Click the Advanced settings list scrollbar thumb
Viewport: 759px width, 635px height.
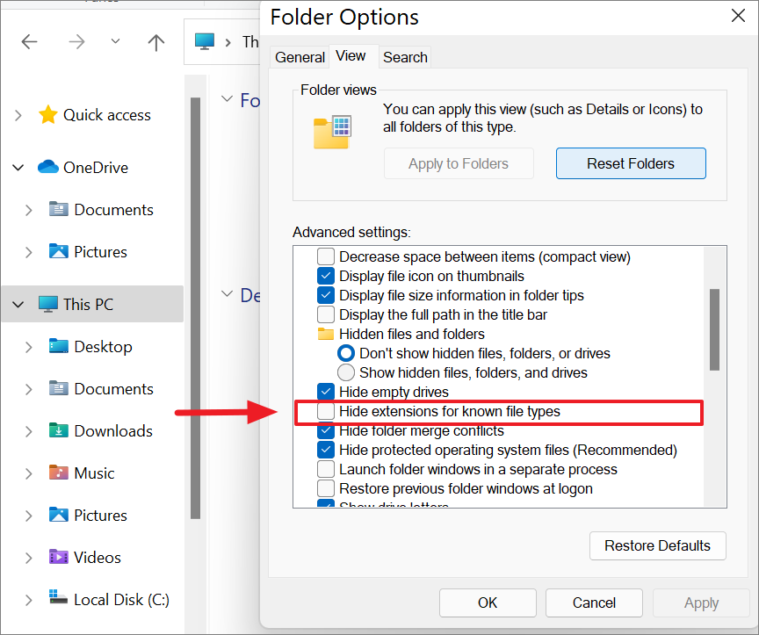714,330
